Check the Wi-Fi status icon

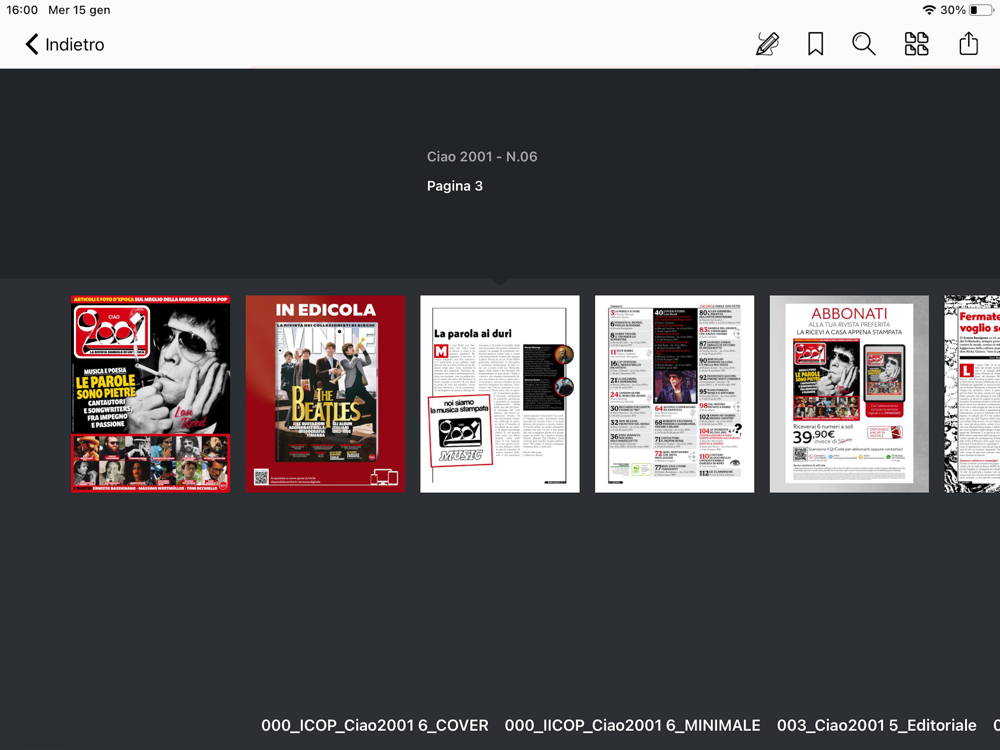point(929,10)
